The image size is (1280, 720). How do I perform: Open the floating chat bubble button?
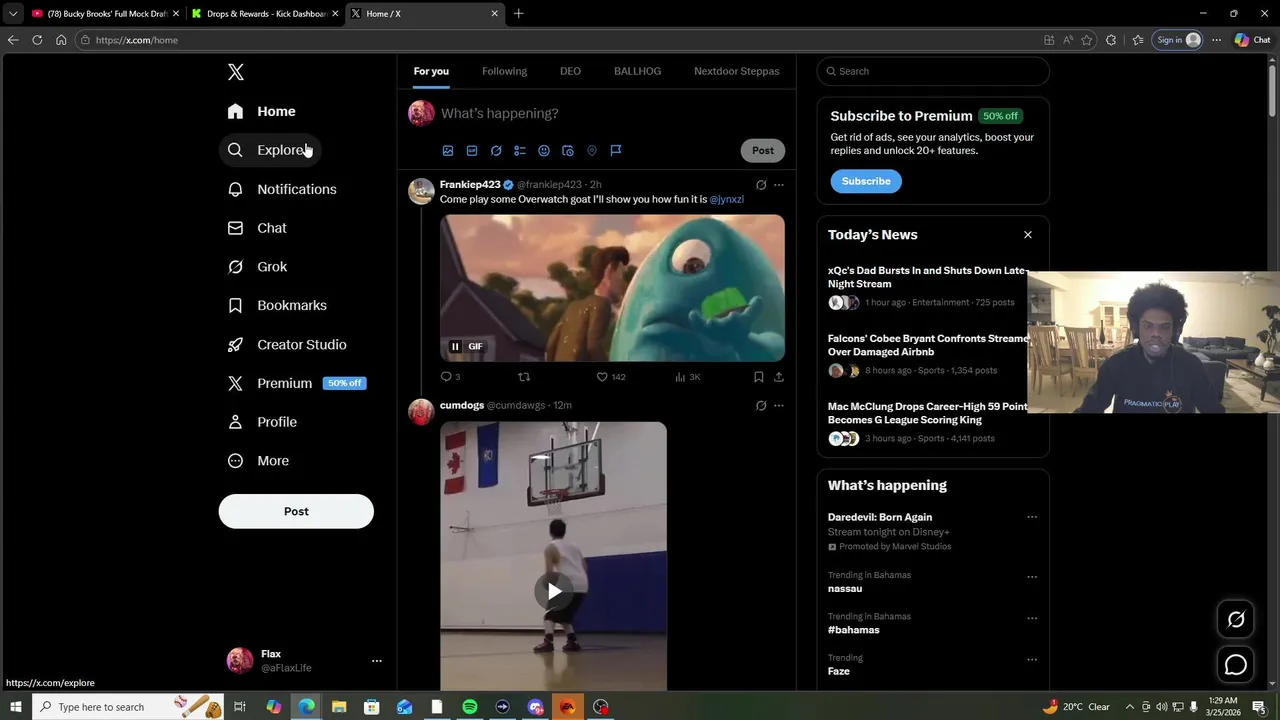pyautogui.click(x=1236, y=665)
